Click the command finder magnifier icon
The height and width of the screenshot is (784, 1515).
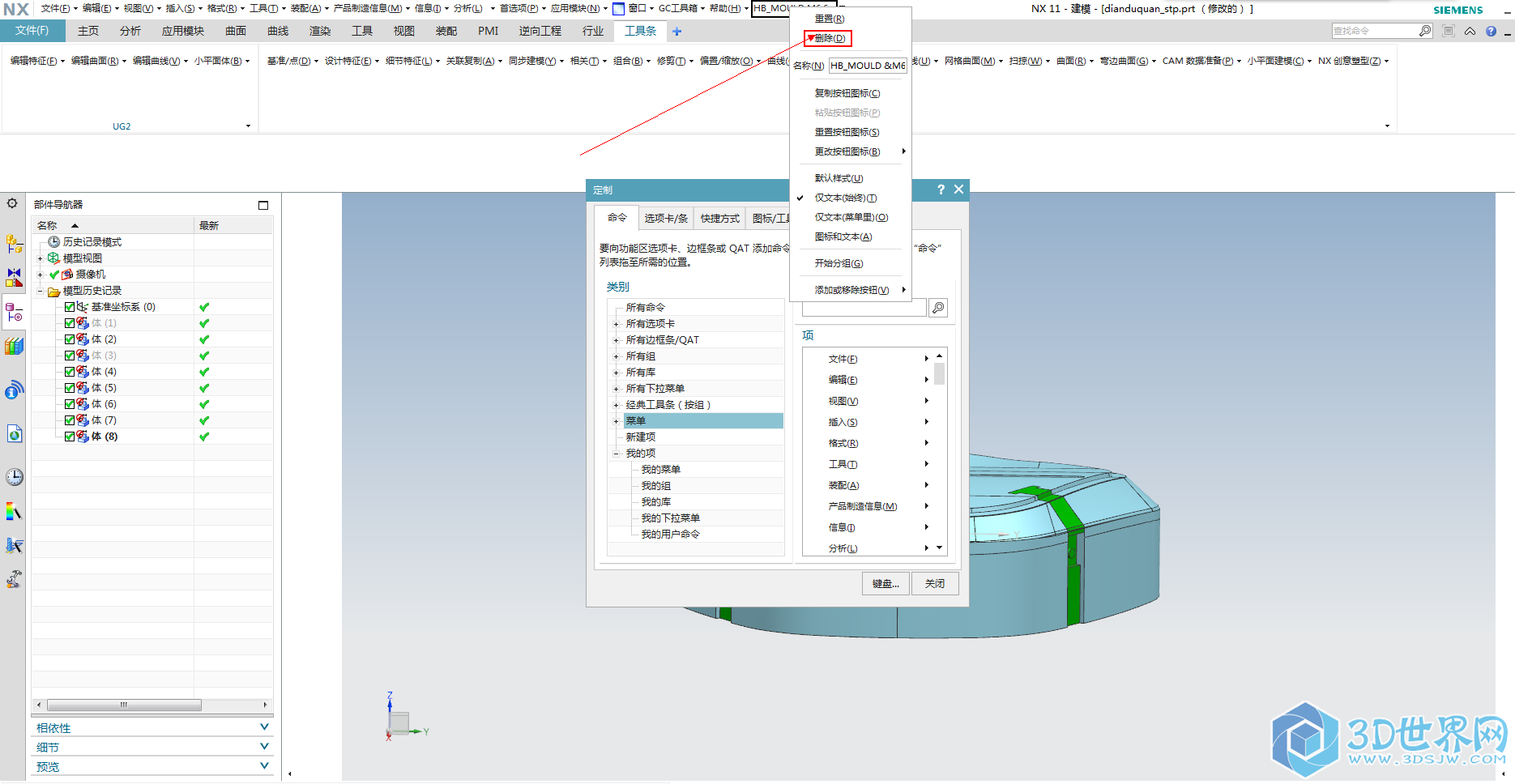tap(1425, 31)
